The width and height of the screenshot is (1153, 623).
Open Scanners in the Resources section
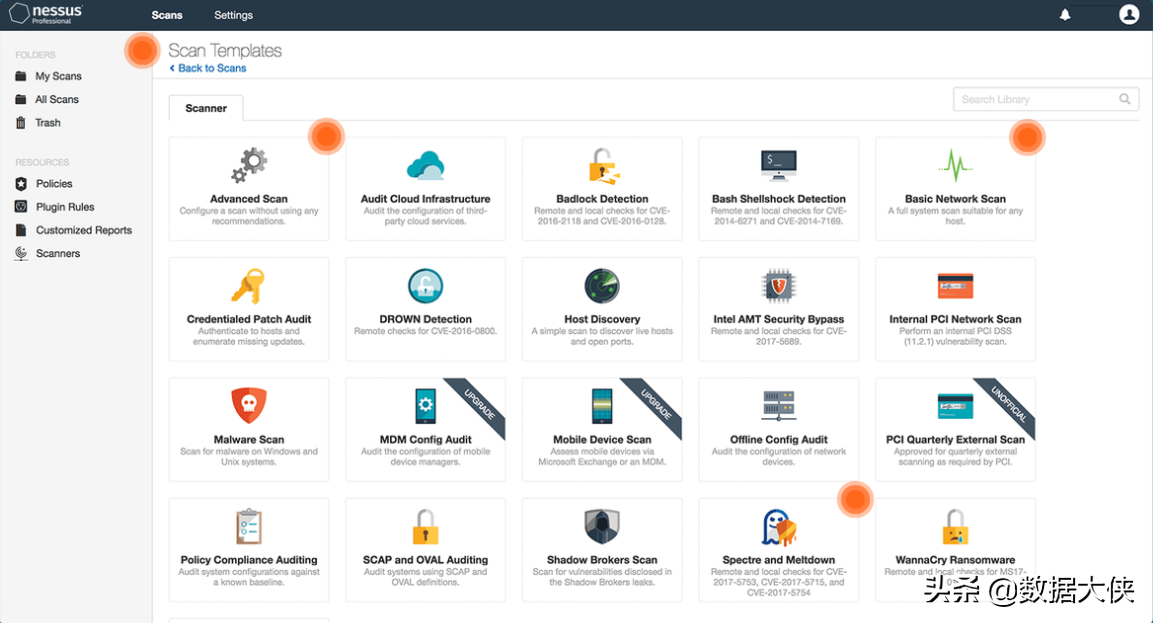[x=58, y=254]
